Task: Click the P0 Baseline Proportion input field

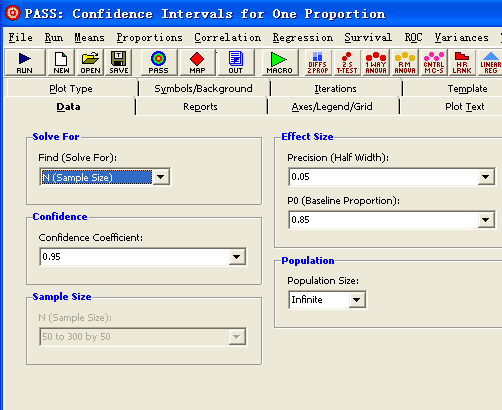Action: click(x=383, y=220)
